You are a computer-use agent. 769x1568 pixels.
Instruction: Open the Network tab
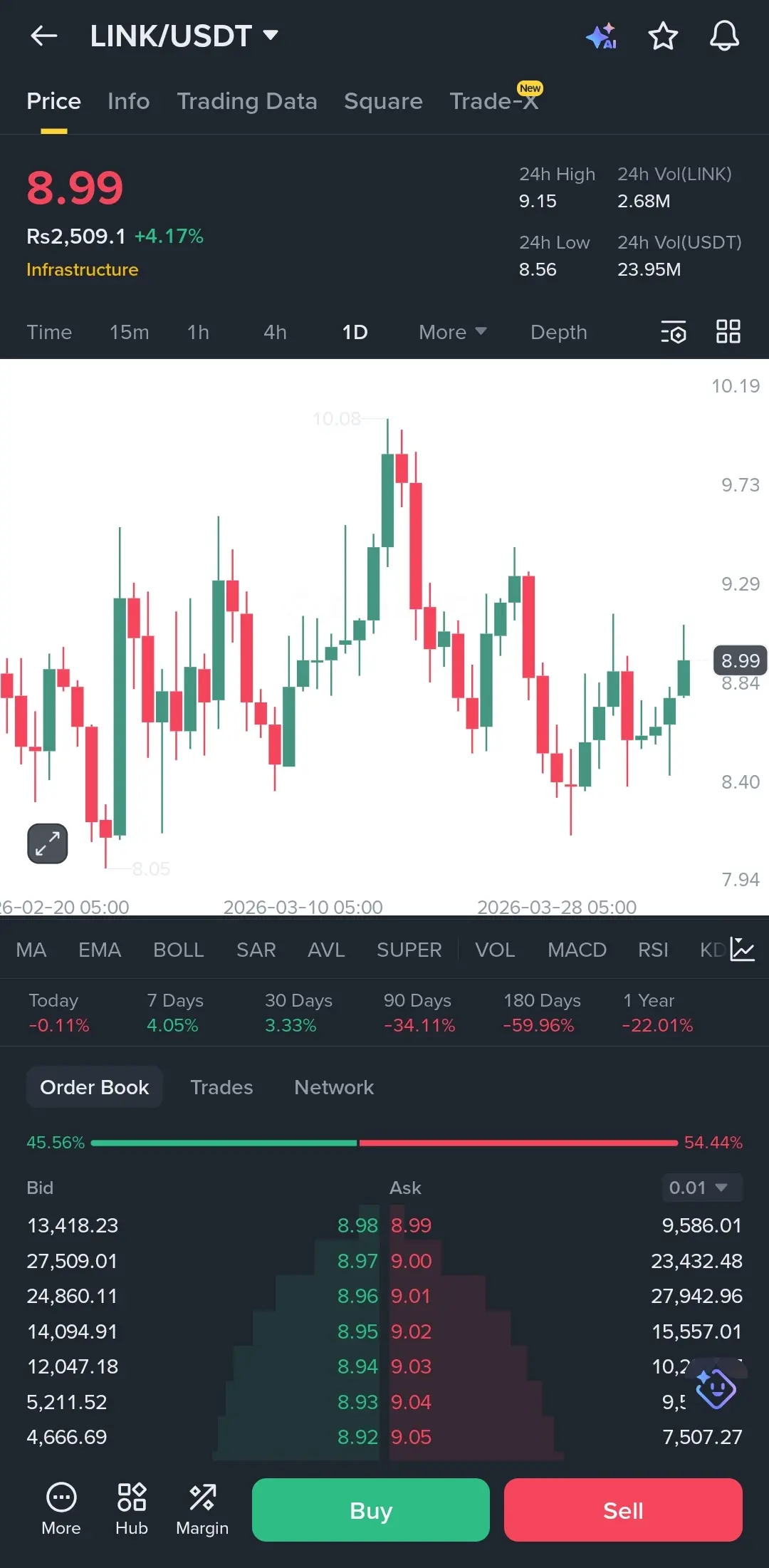pyautogui.click(x=334, y=1087)
